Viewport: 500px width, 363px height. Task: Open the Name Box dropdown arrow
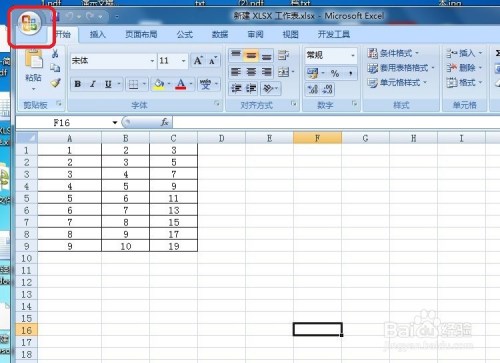click(x=115, y=123)
